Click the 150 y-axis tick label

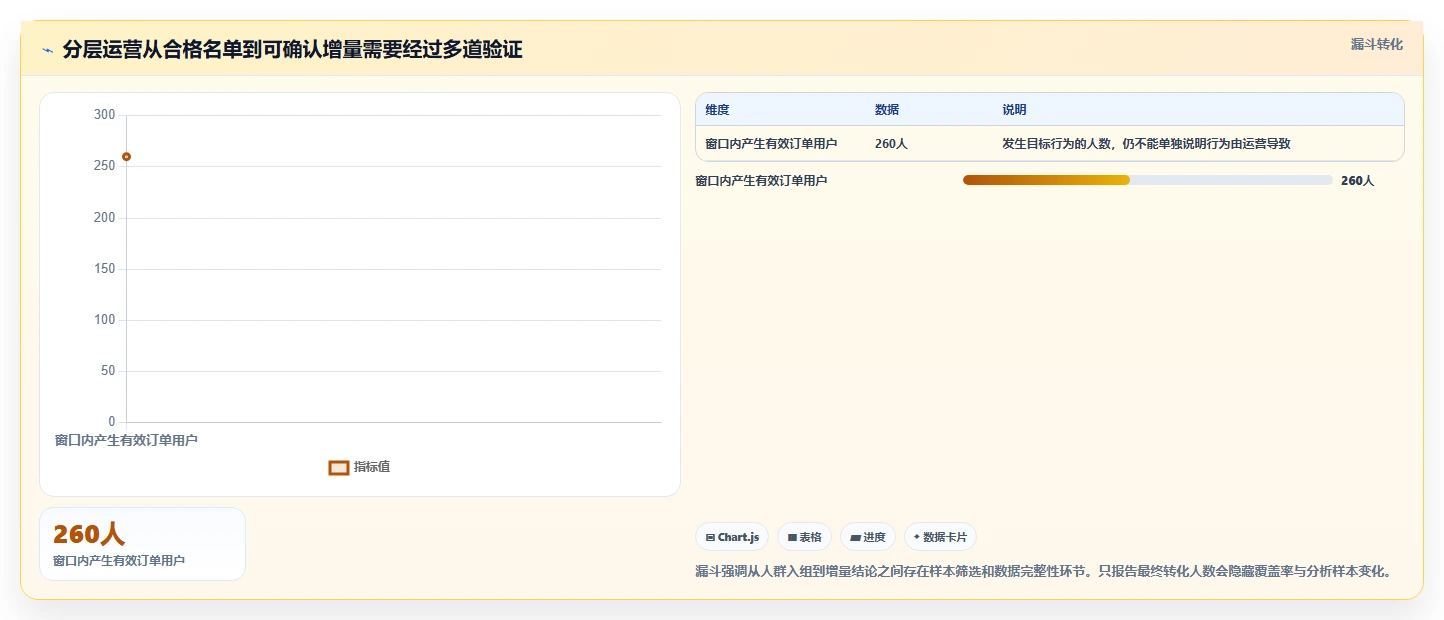[105, 269]
